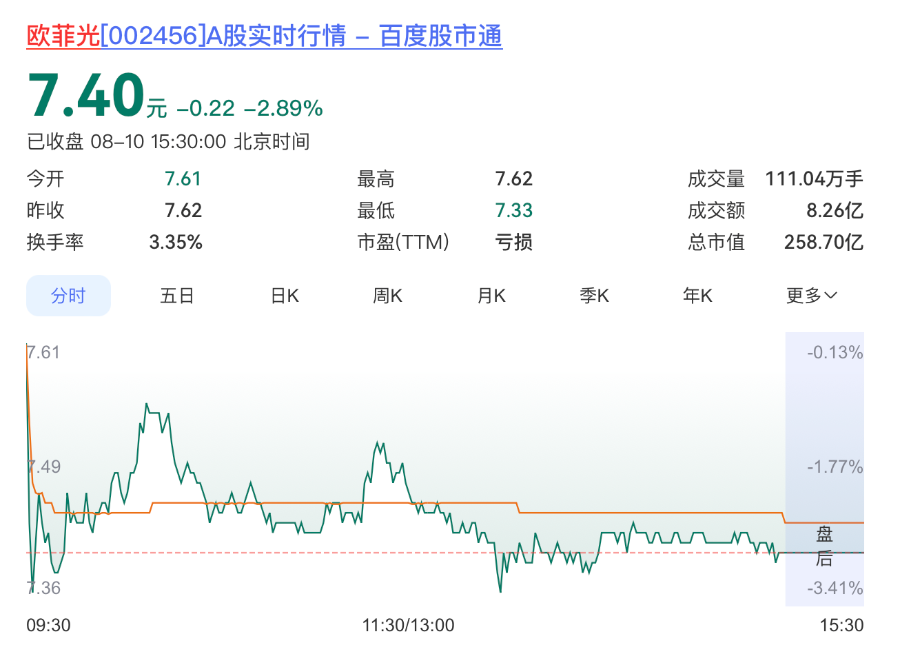
Task: Click the -0.13% axis label
Action: coord(835,352)
